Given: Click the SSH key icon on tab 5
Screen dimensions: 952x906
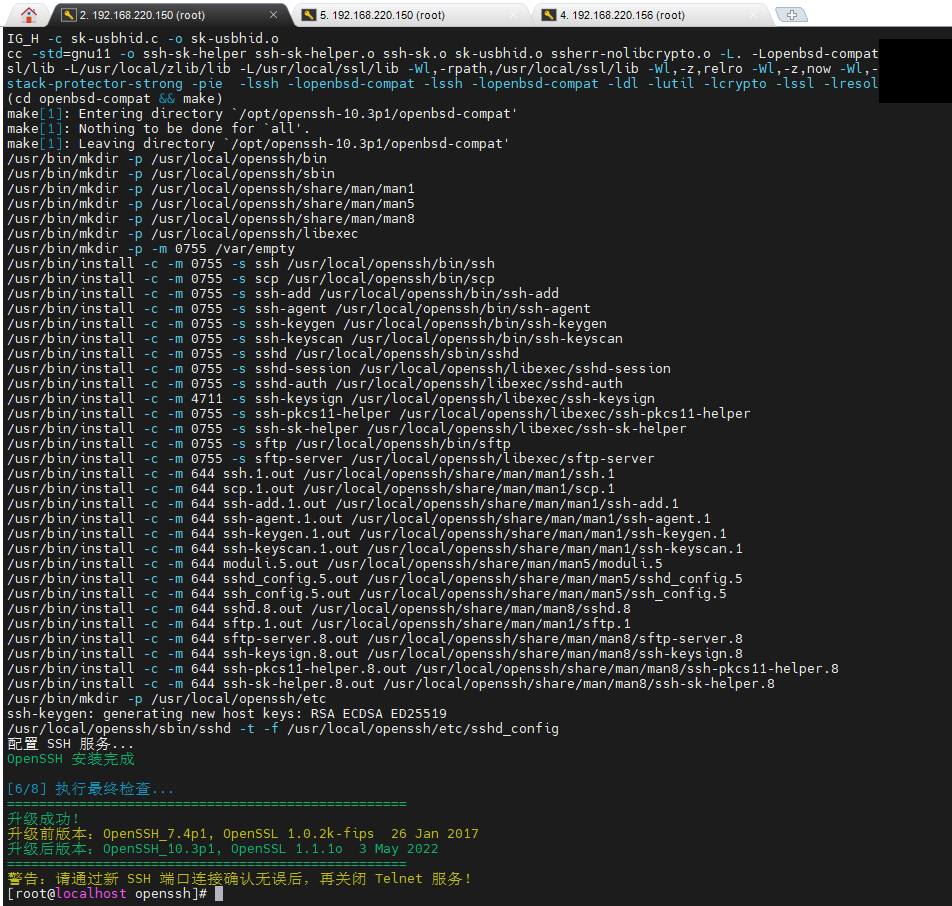Looking at the screenshot, I should pyautogui.click(x=309, y=15).
